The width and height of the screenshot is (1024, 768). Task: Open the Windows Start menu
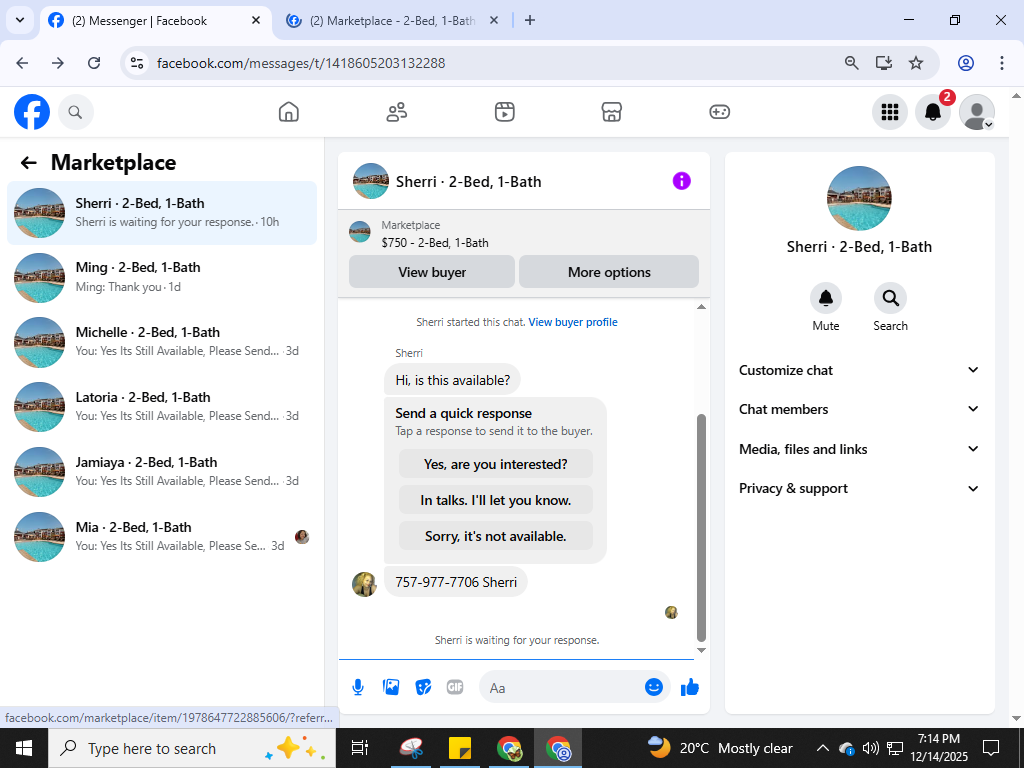pyautogui.click(x=24, y=748)
